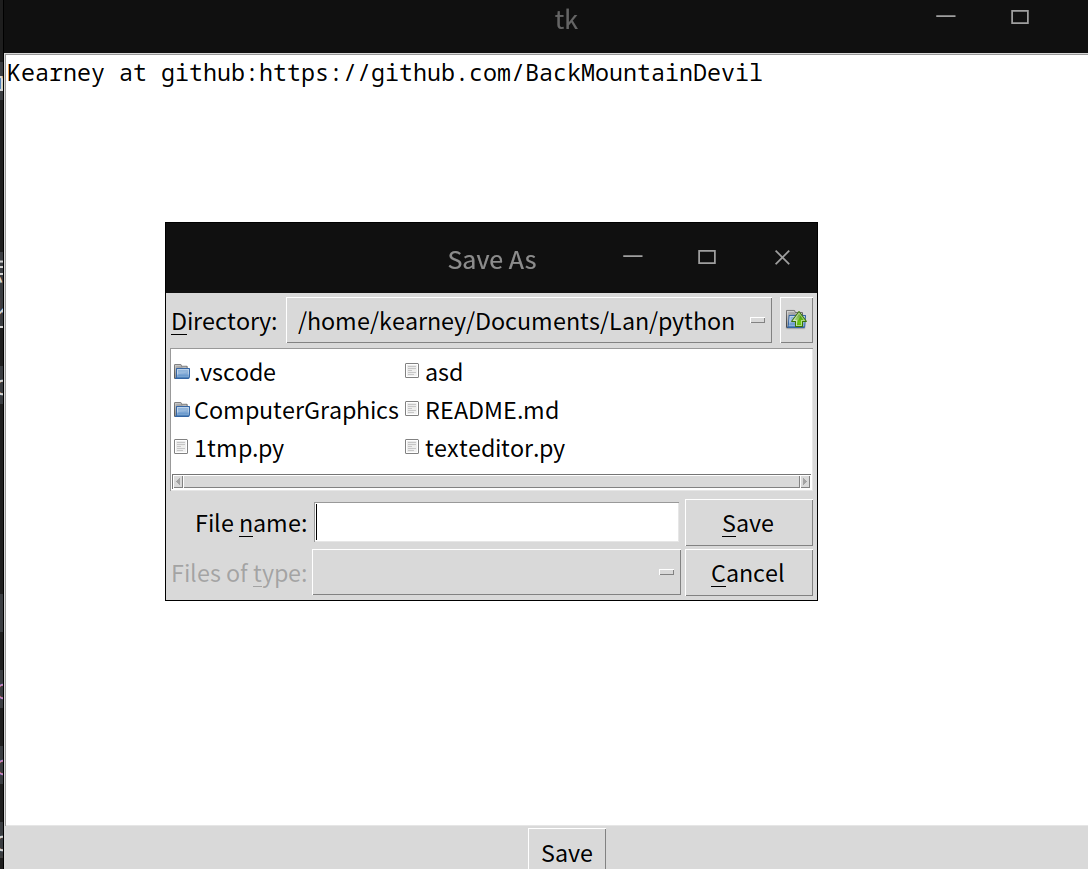Open the Directory path dropdown

pos(529,321)
